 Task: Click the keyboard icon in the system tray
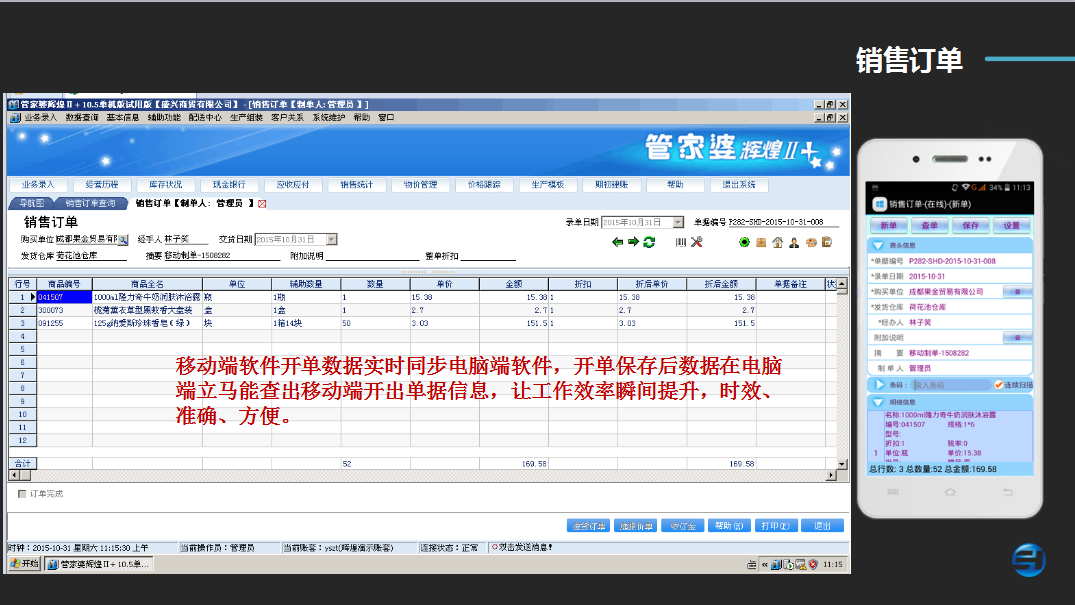click(x=751, y=565)
